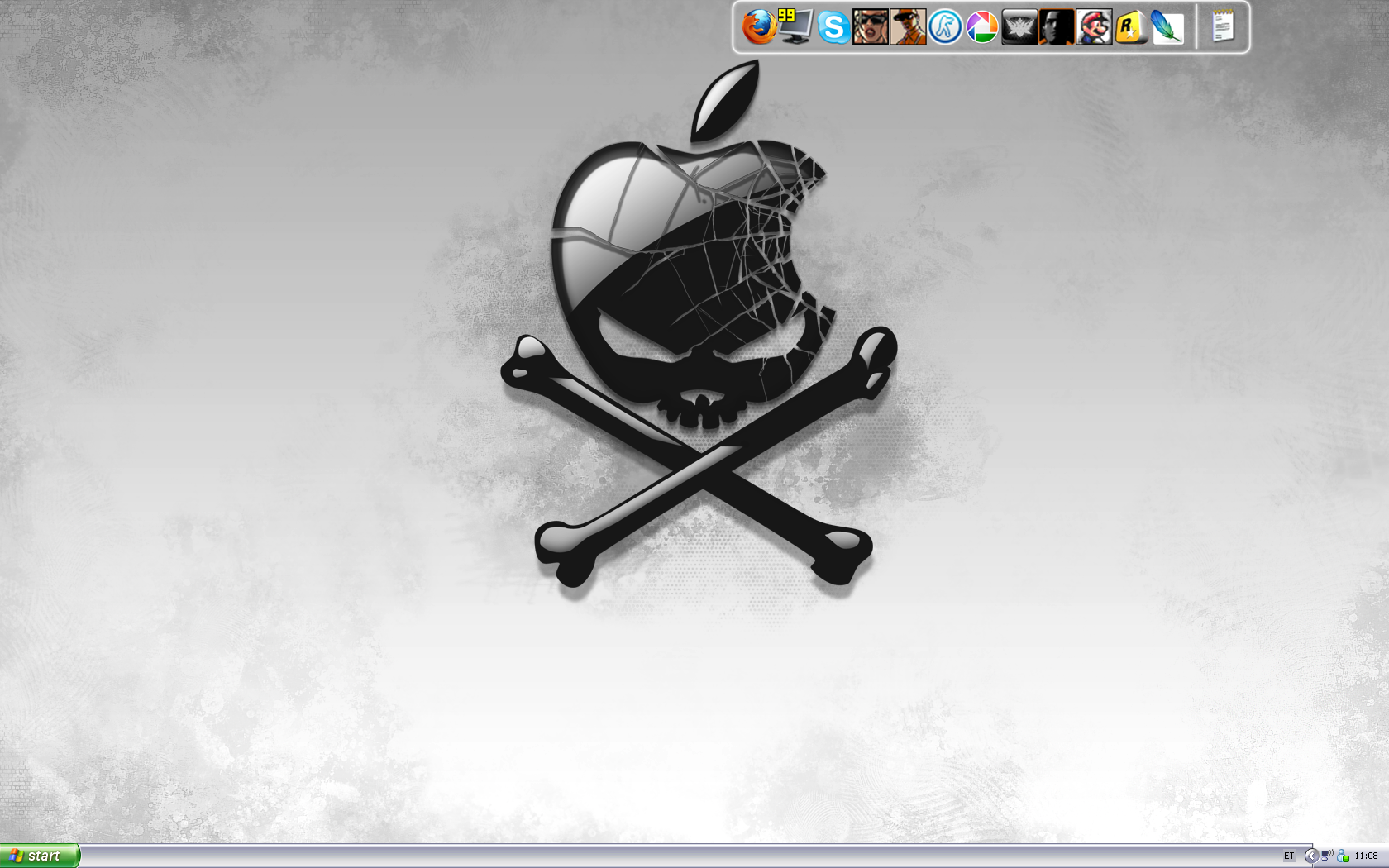Open the Rockstar Games icon
This screenshot has width=1389, height=868.
[1130, 27]
